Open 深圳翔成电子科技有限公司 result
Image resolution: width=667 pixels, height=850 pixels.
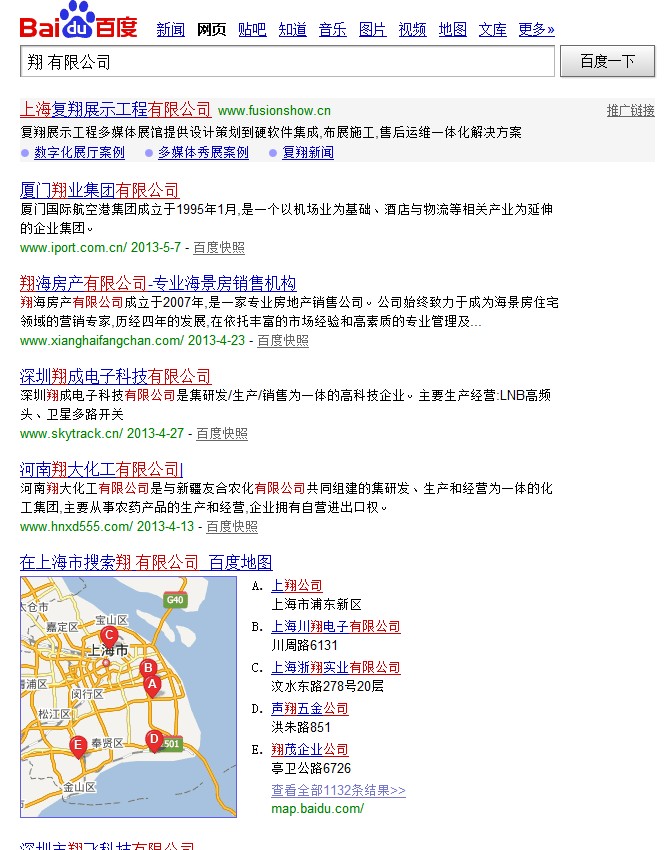[x=115, y=376]
